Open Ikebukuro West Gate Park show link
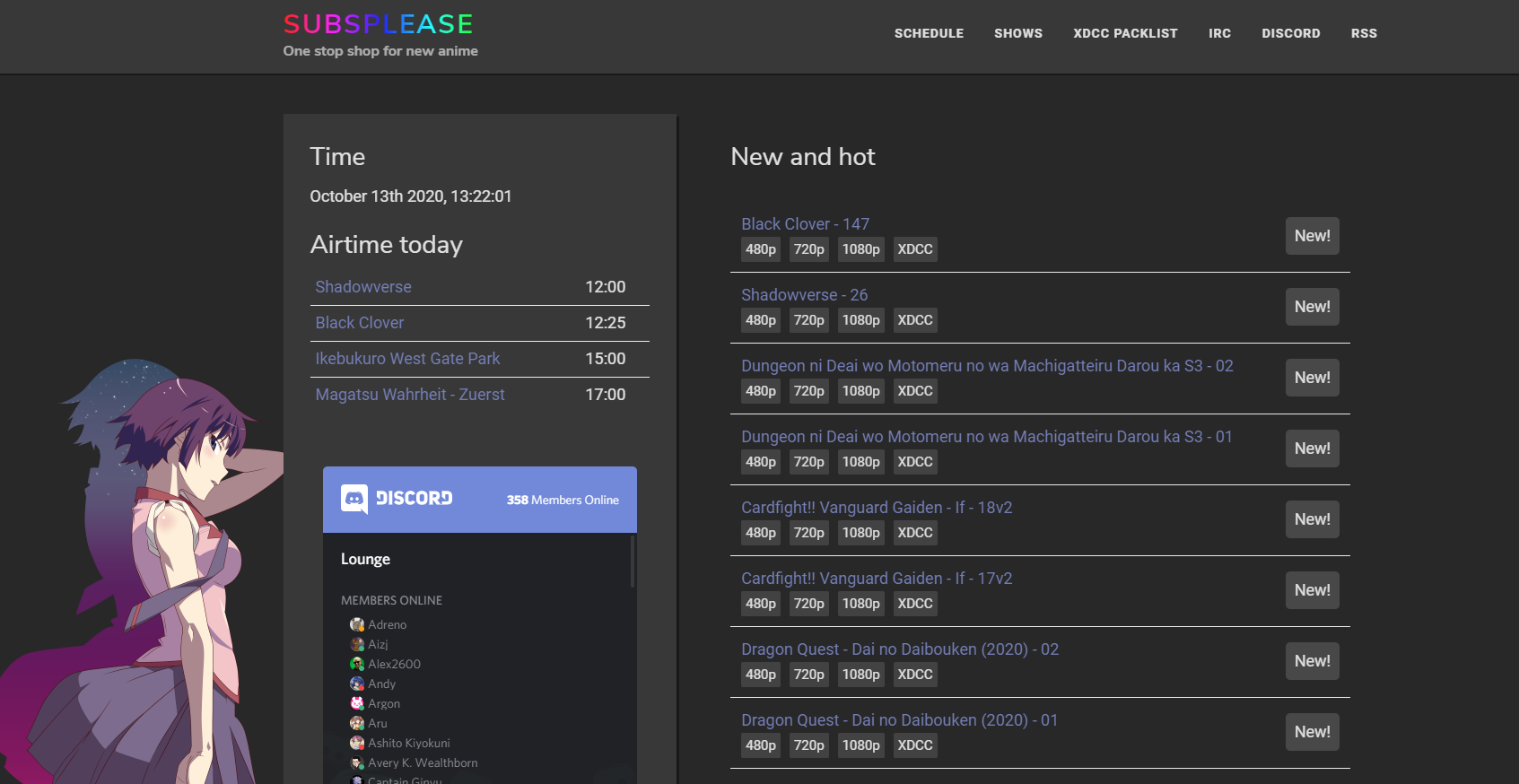Image resolution: width=1519 pixels, height=784 pixels. (x=407, y=359)
